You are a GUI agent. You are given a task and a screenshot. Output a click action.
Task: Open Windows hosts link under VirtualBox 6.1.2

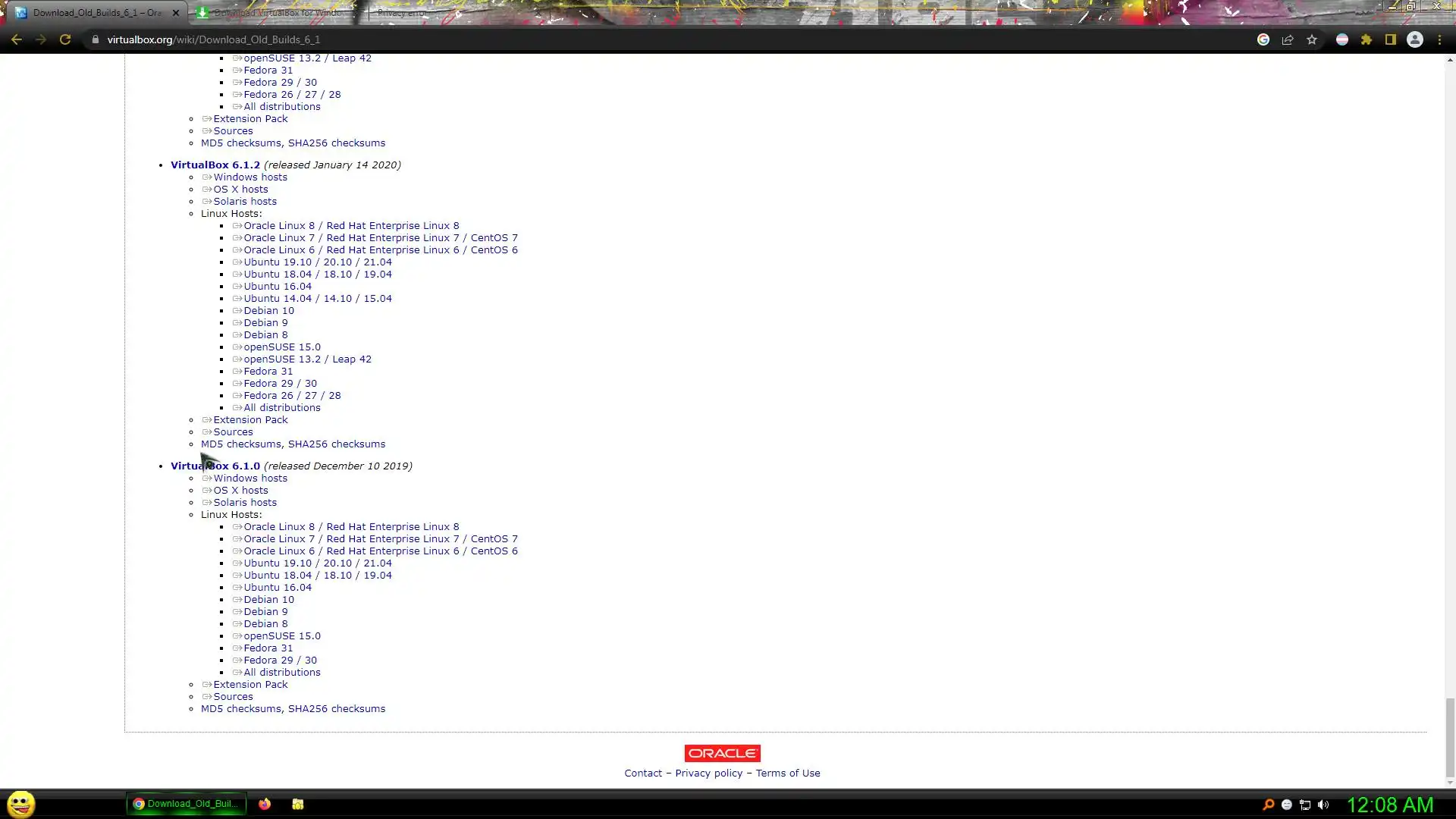click(249, 177)
